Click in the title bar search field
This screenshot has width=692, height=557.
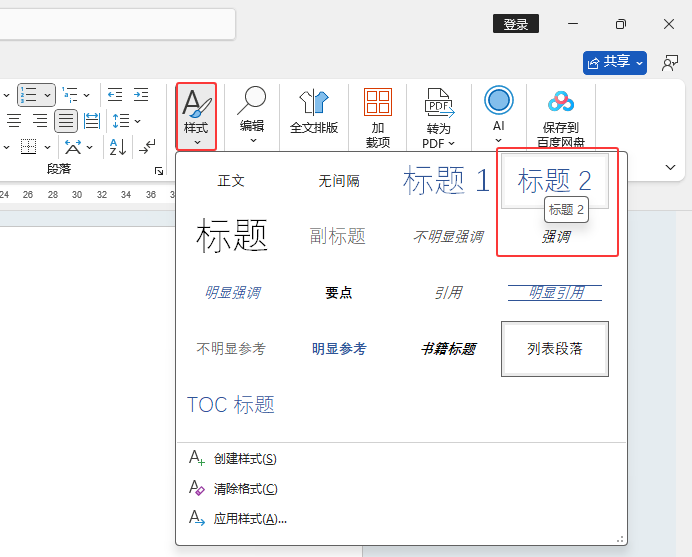(116, 24)
